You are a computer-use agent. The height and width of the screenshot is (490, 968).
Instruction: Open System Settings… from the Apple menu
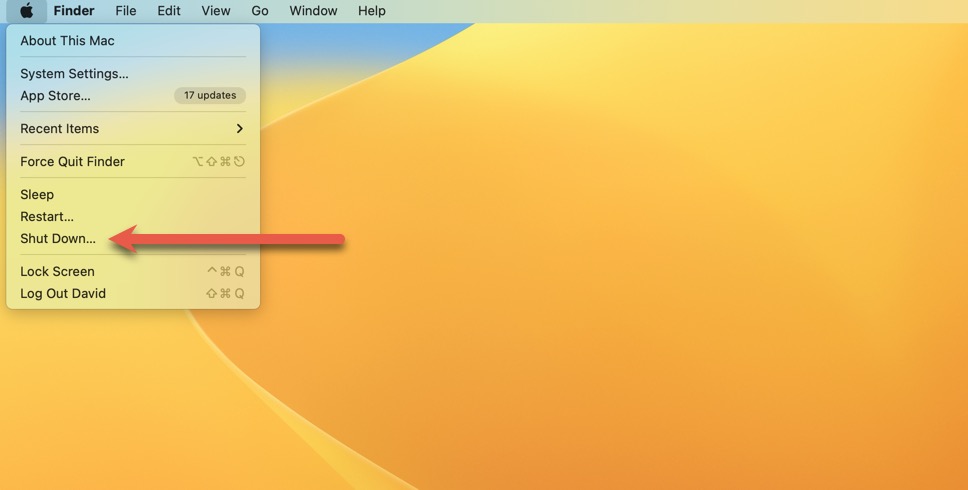pyautogui.click(x=133, y=73)
